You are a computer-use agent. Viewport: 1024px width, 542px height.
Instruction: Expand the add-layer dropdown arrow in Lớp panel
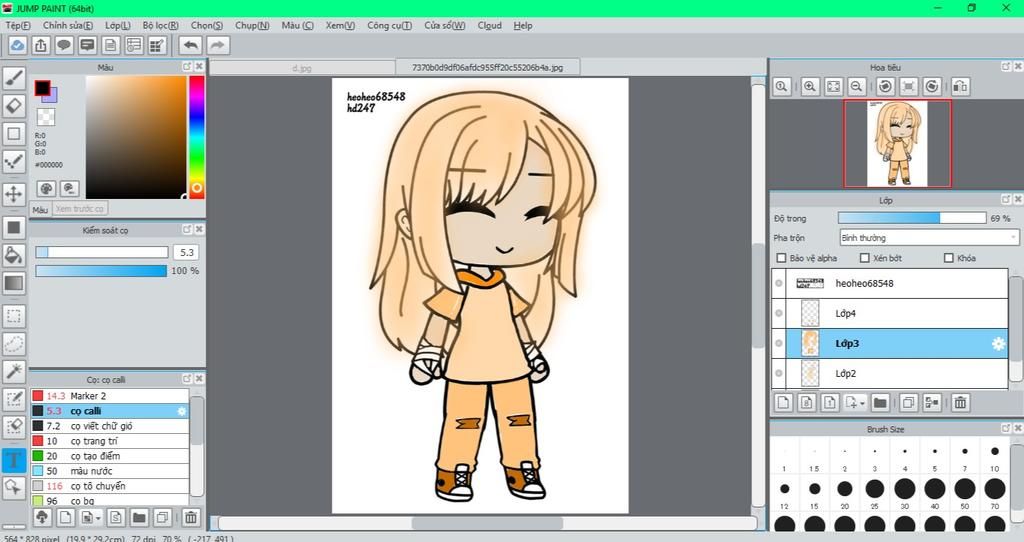click(861, 403)
